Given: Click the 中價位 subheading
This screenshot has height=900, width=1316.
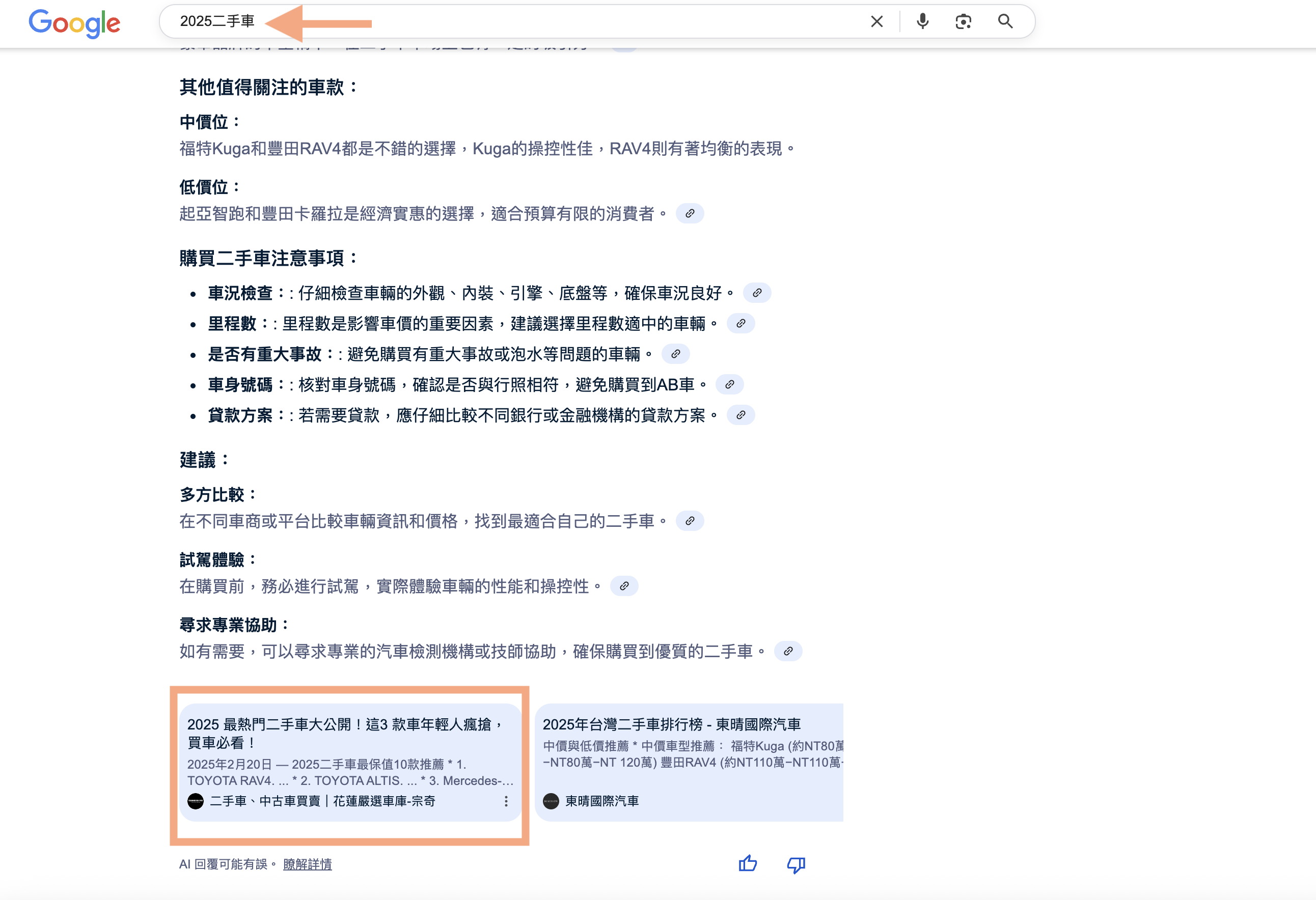Looking at the screenshot, I should (x=209, y=122).
